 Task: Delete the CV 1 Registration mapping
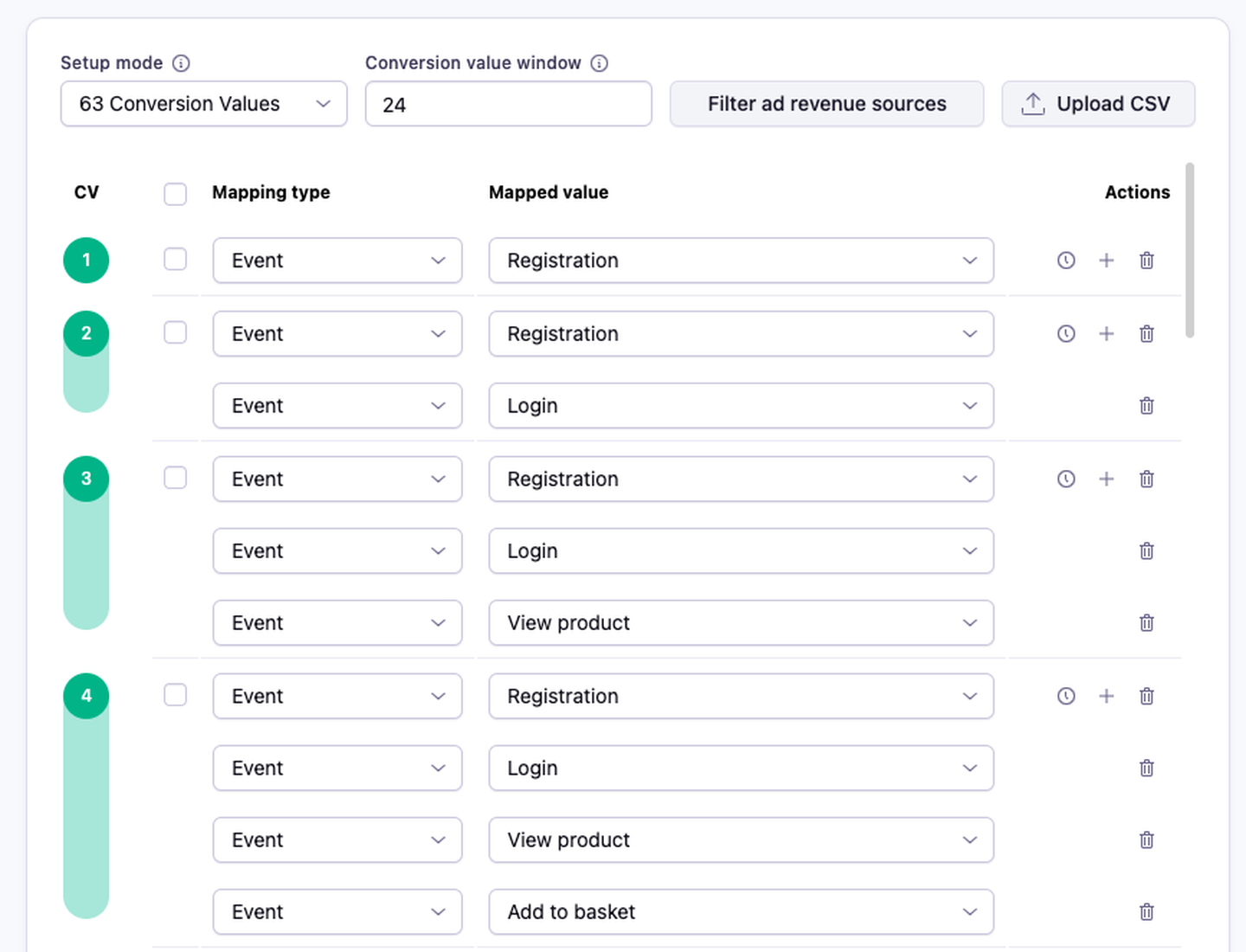click(1146, 261)
